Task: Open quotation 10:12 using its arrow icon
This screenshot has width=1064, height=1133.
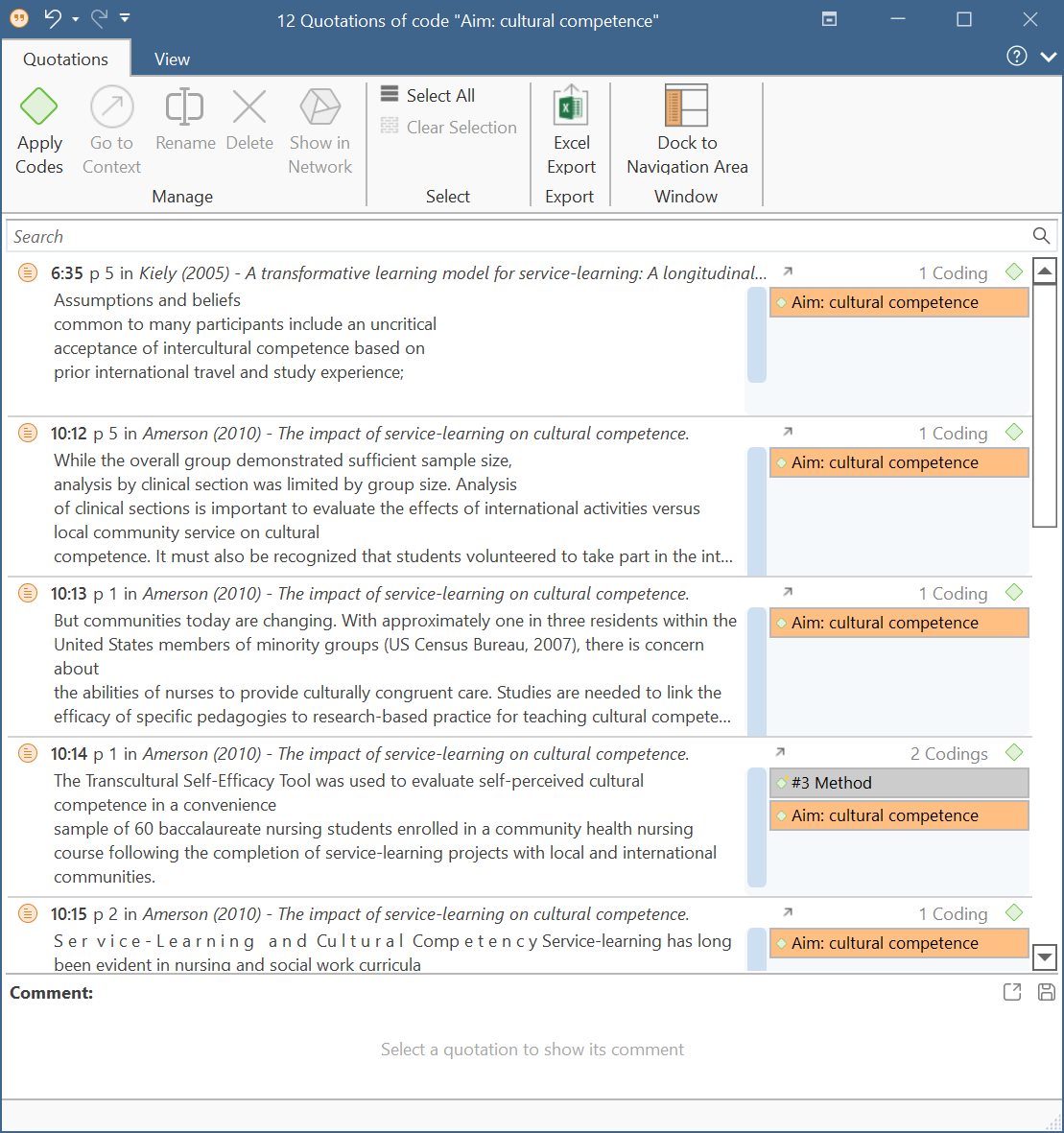Action: click(788, 433)
